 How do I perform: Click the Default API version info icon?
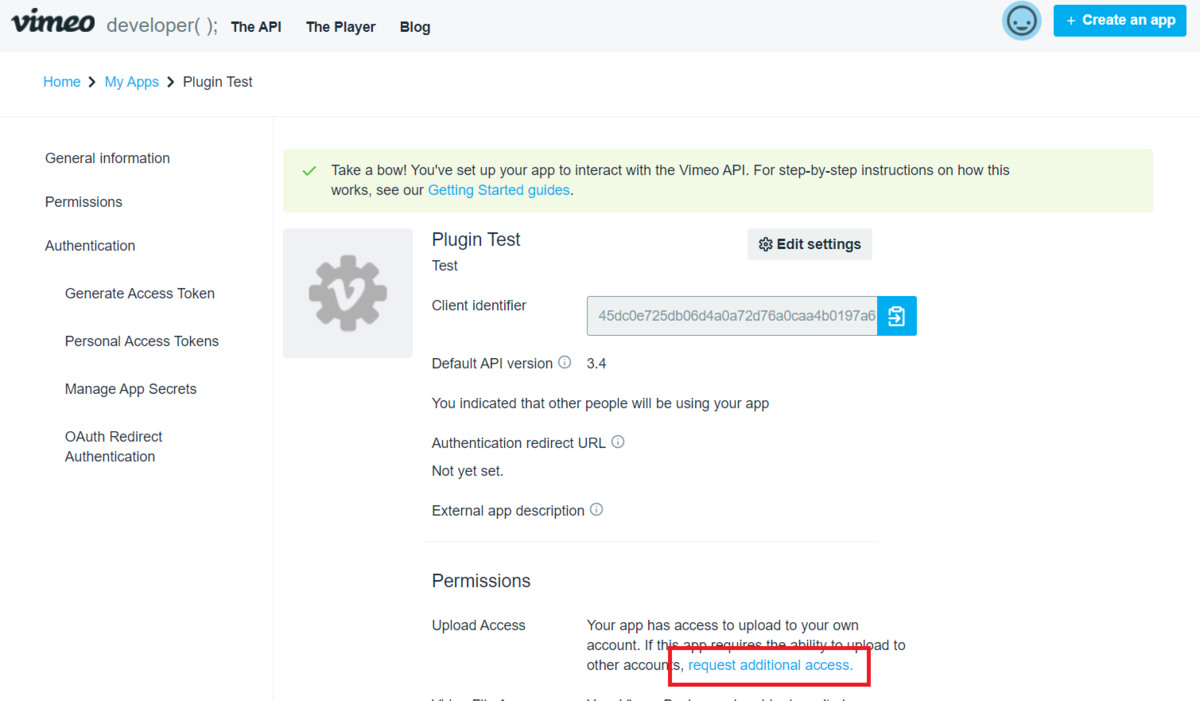coord(565,362)
